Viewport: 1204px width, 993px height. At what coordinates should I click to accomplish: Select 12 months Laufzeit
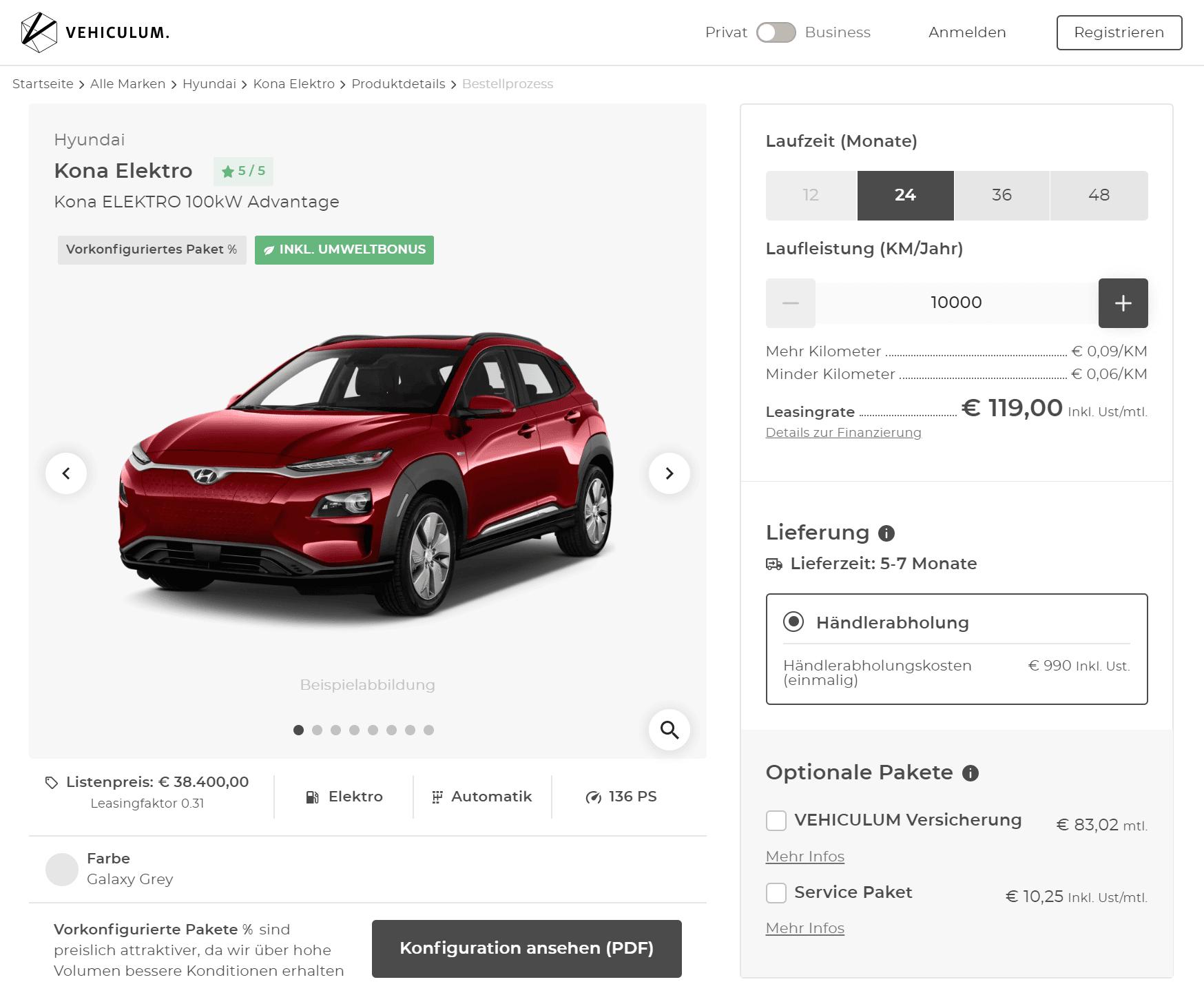coord(811,196)
